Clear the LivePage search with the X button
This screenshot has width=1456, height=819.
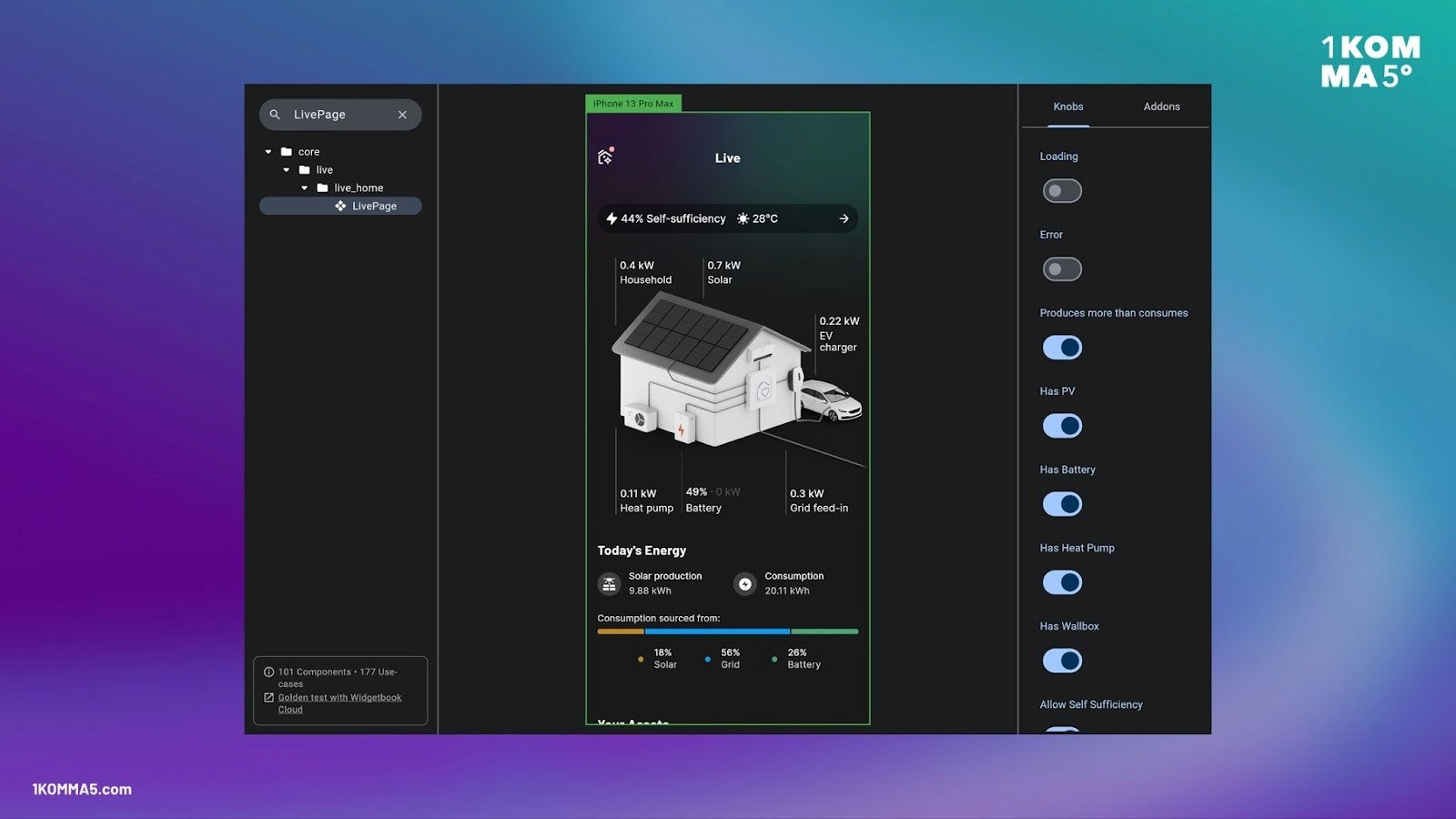pos(402,114)
